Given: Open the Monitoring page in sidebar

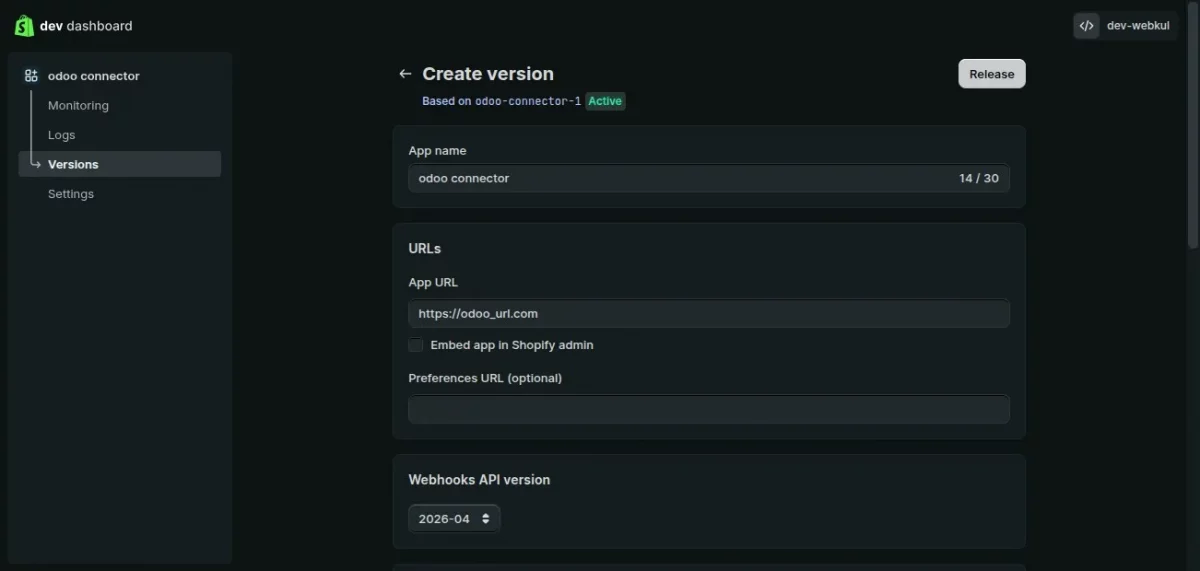Looking at the screenshot, I should pyautogui.click(x=78, y=106).
